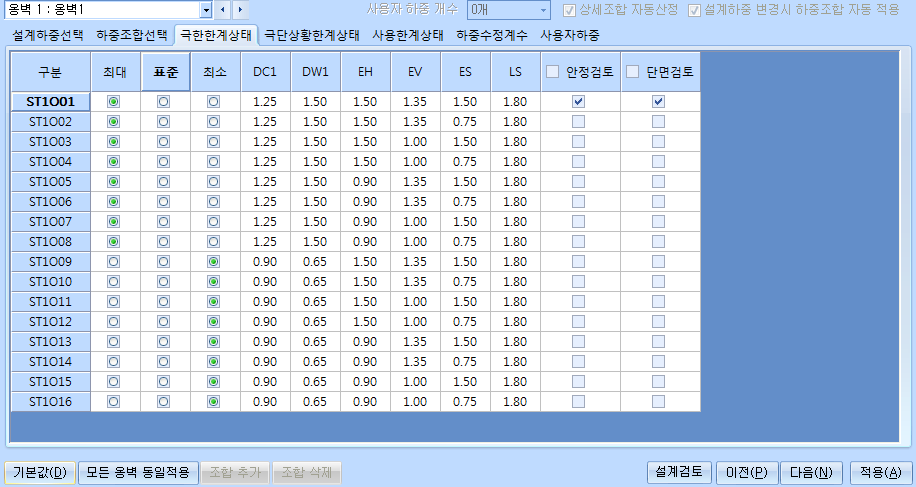Image resolution: width=916 pixels, height=487 pixels.
Task: Click the 설계검토 button
Action: [679, 472]
